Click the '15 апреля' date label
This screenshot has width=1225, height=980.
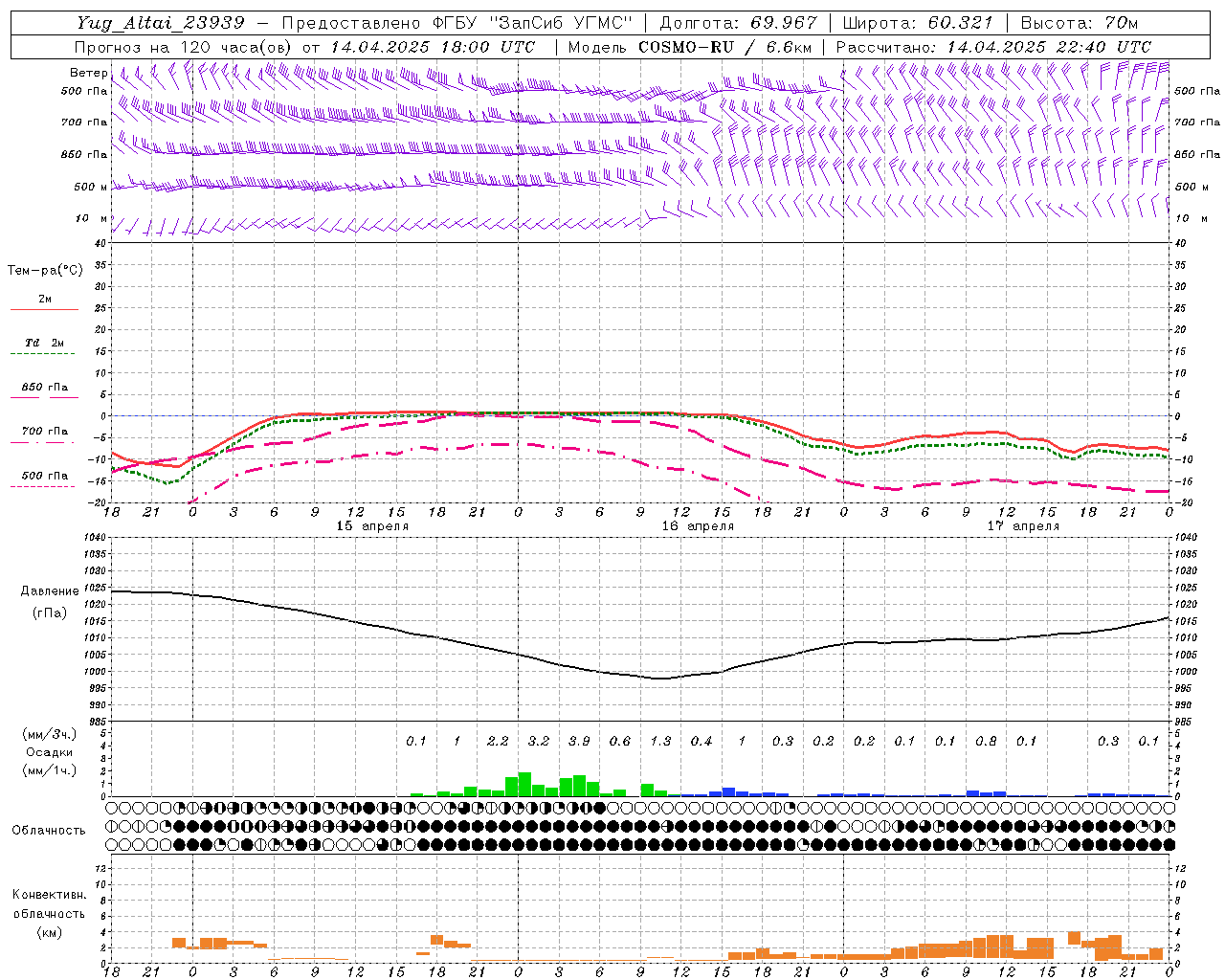click(x=372, y=526)
